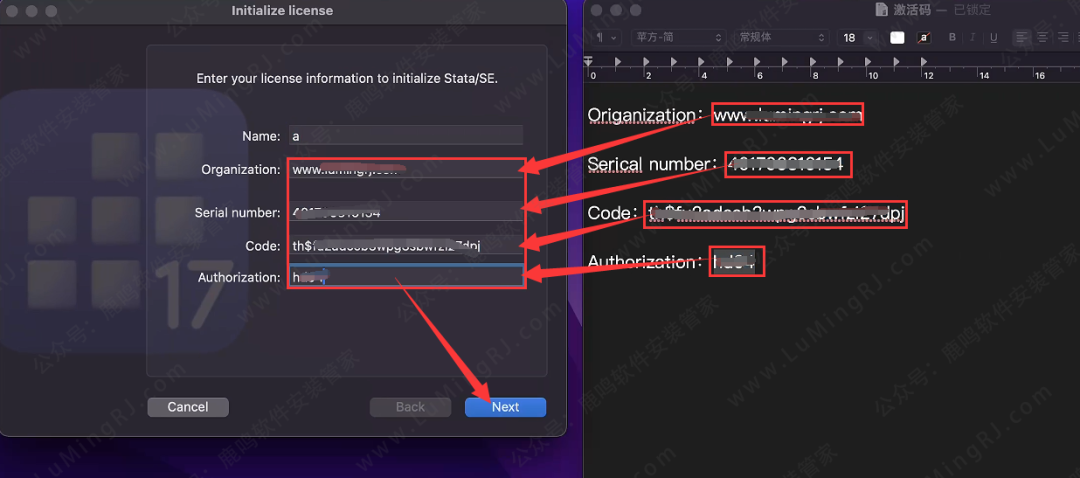Click the greyed-out Back button
Image resolution: width=1080 pixels, height=478 pixels.
(x=410, y=407)
